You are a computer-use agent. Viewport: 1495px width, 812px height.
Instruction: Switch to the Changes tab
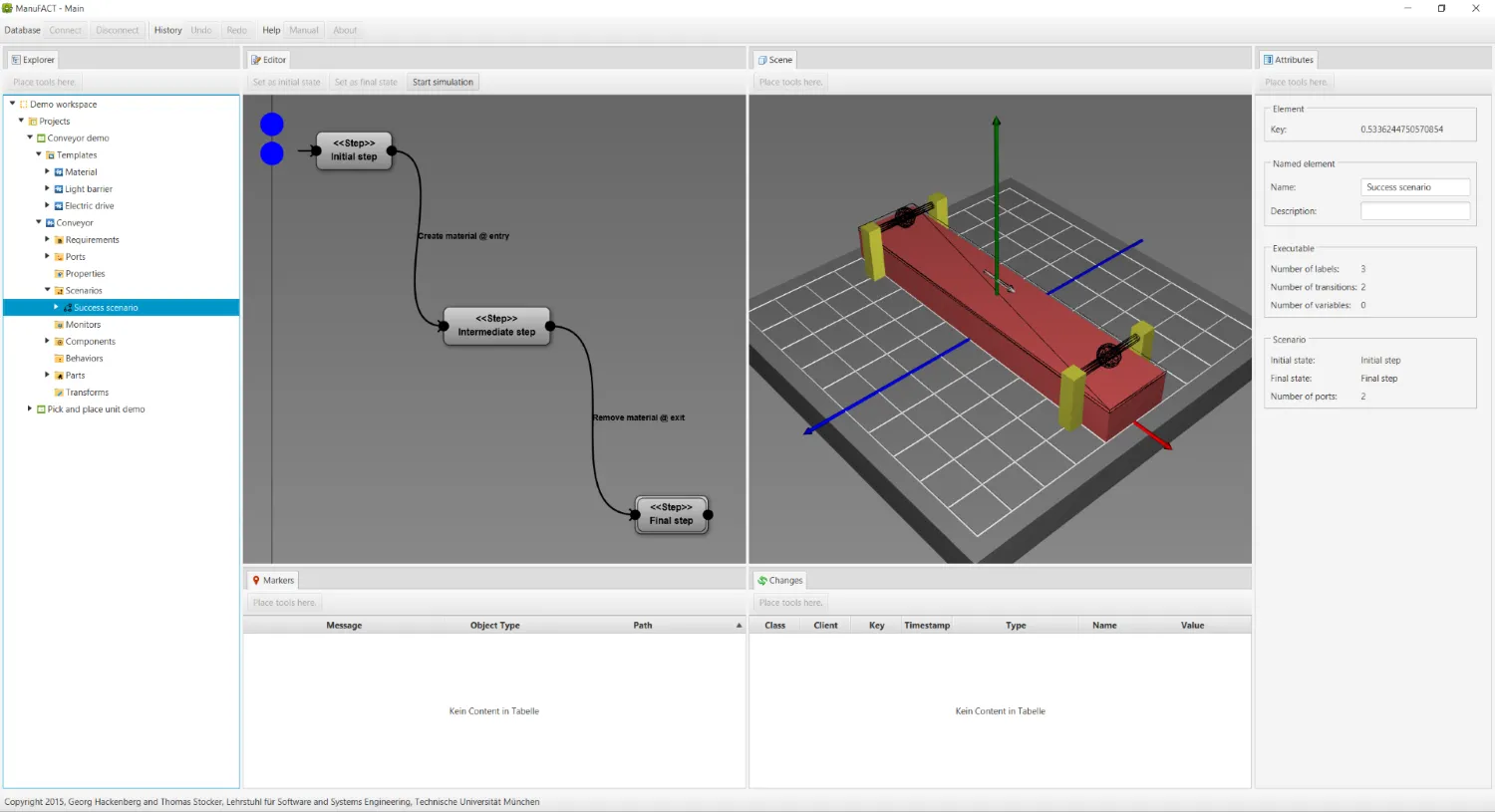(779, 580)
